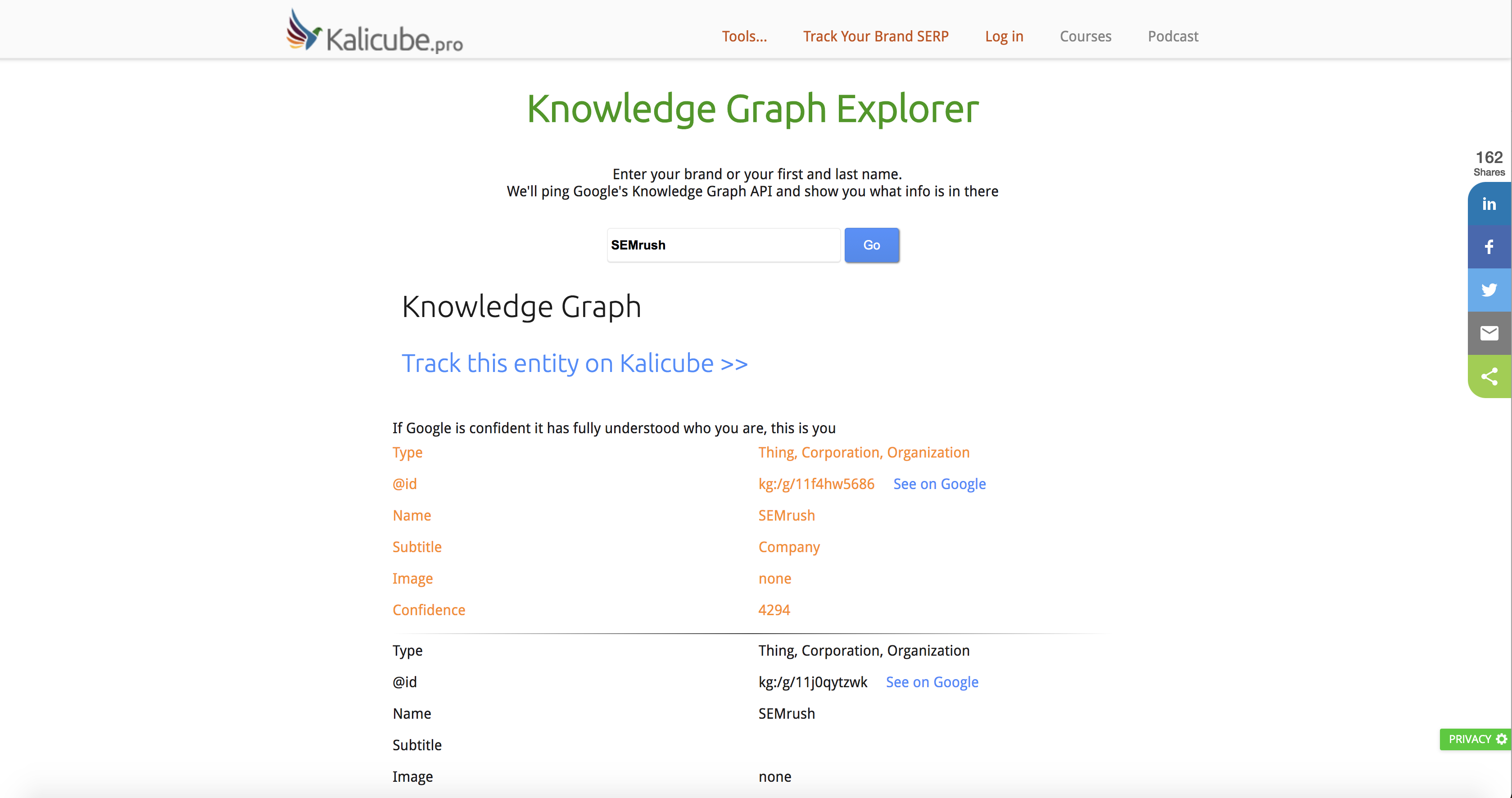1512x798 pixels.
Task: Open See on Google for kg:/g/11f4hw5686
Action: click(x=939, y=484)
